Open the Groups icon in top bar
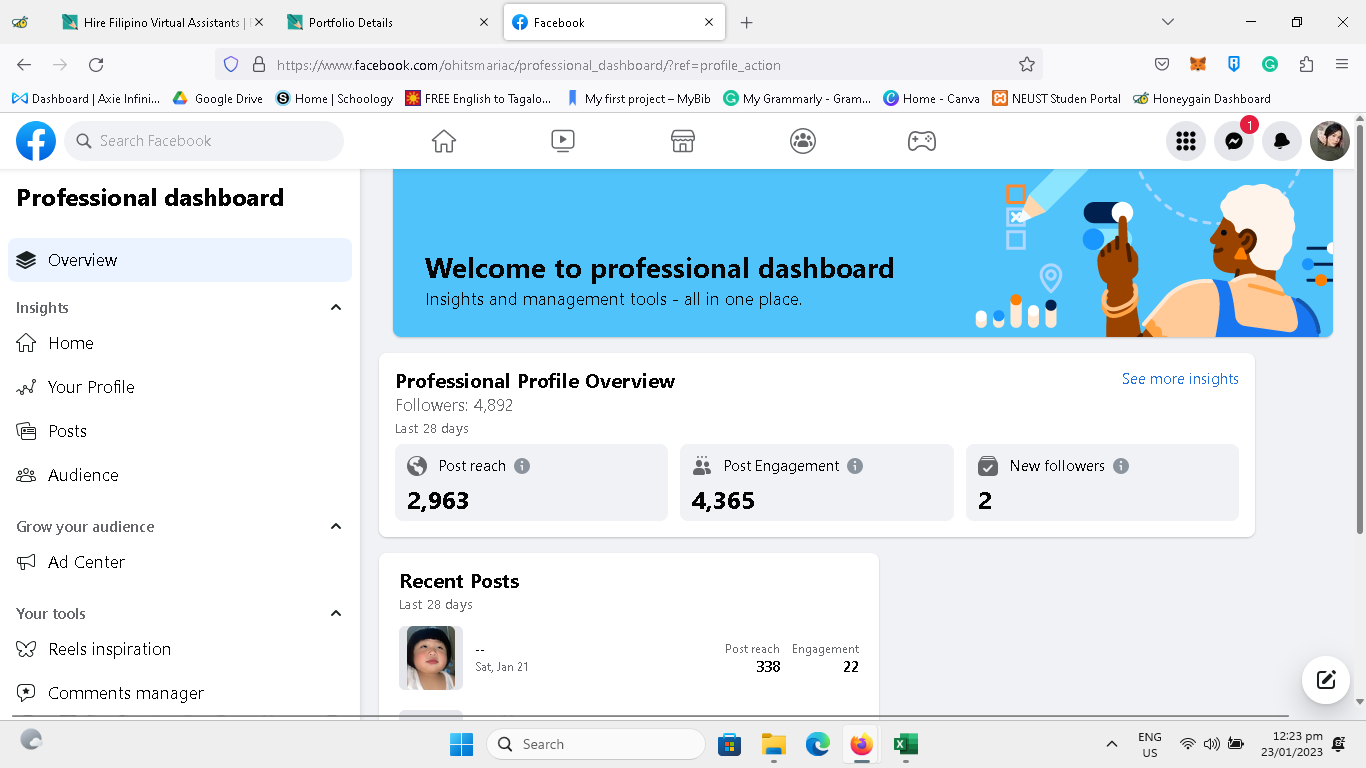This screenshot has width=1366, height=768. coord(802,141)
